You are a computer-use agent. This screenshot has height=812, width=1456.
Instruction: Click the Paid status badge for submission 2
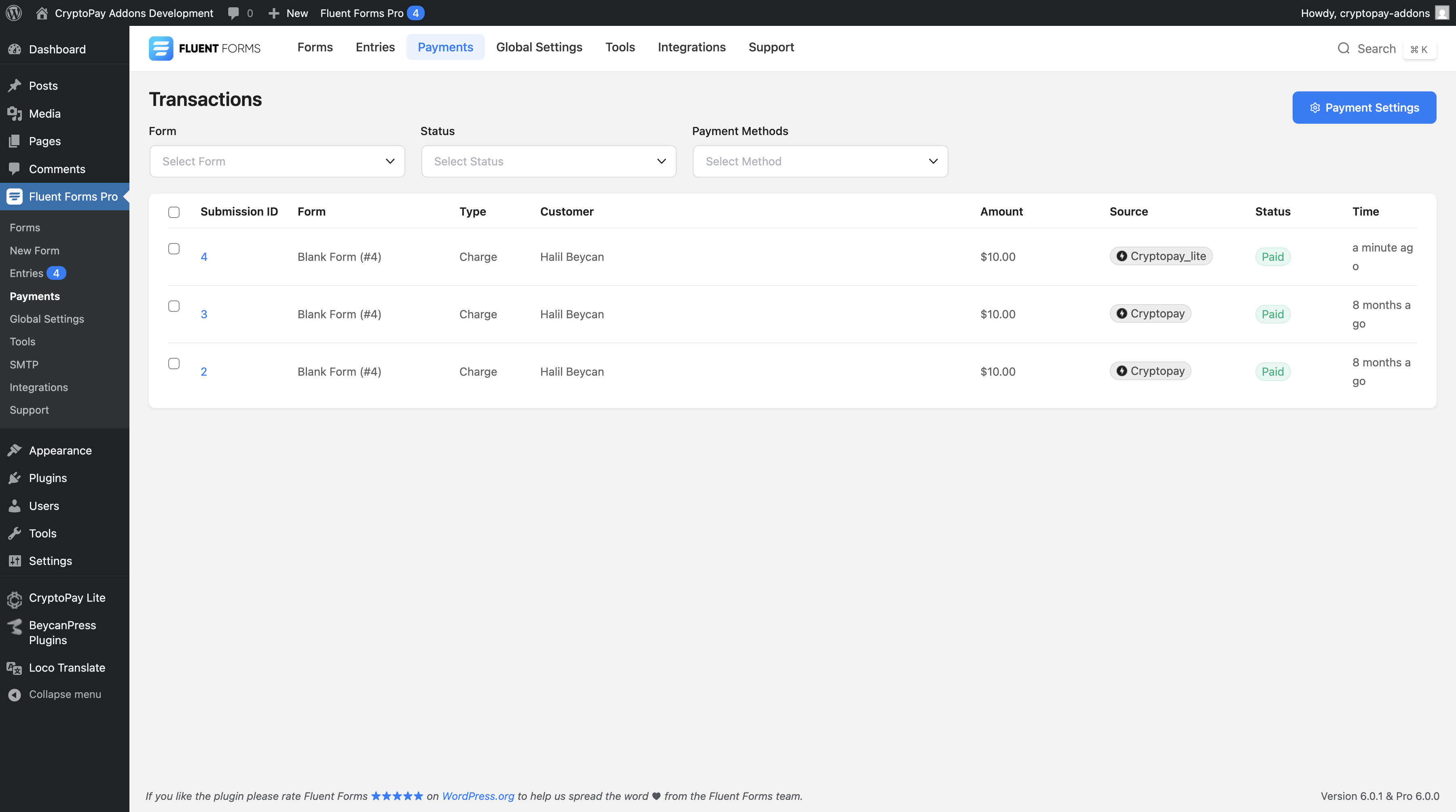[1272, 372]
